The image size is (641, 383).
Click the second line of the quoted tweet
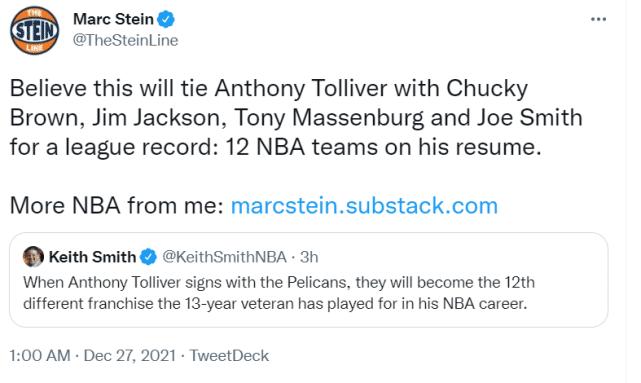coord(275,304)
